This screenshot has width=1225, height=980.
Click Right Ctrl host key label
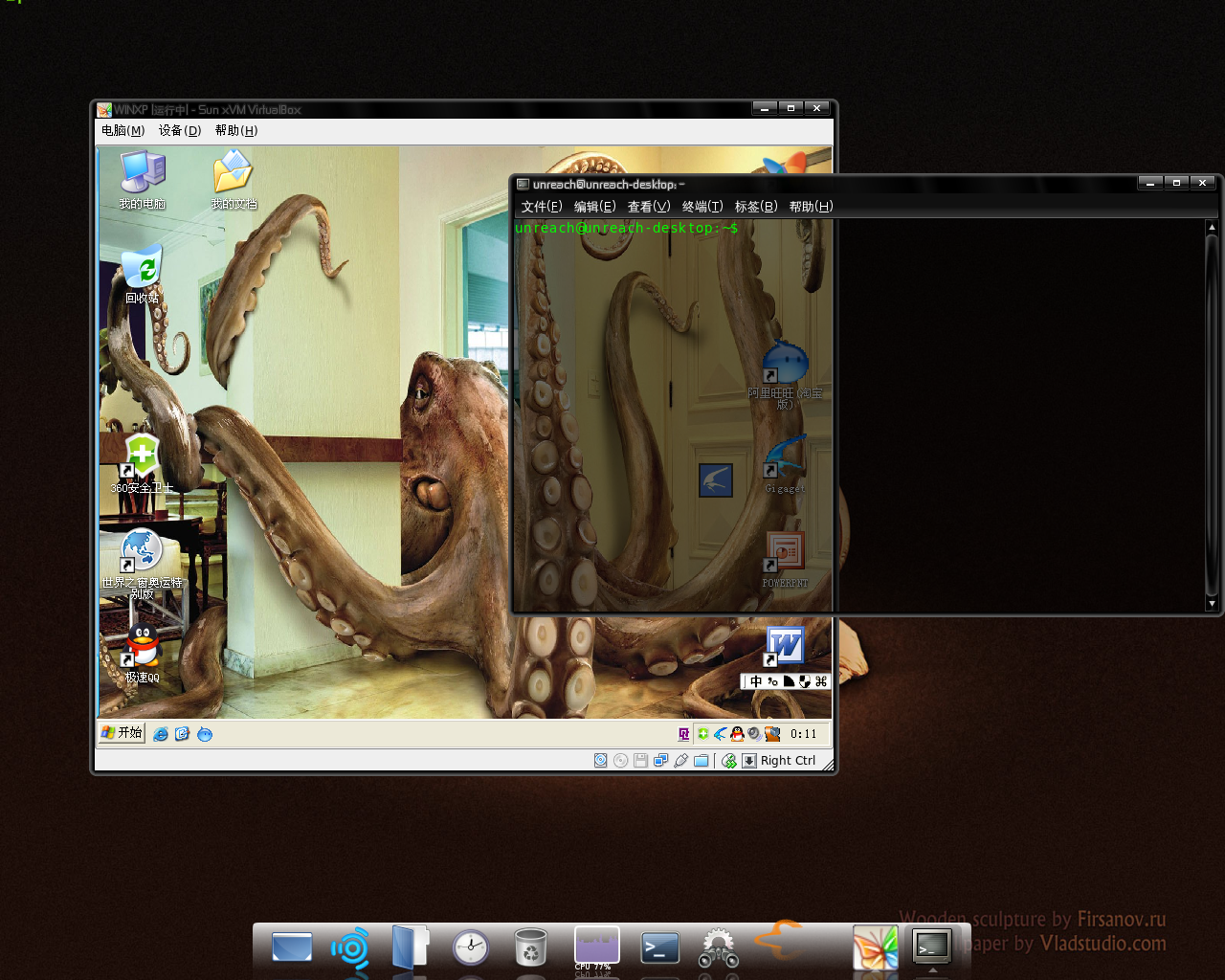[x=788, y=761]
